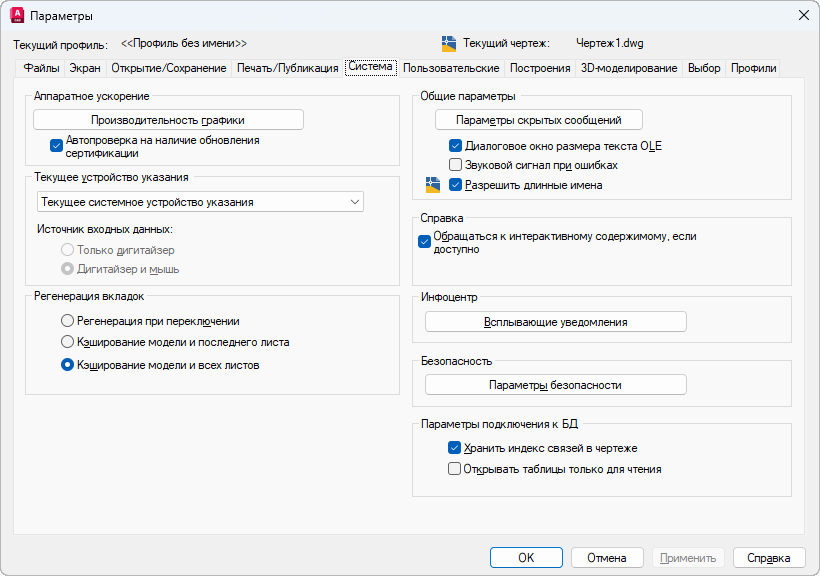820x576 pixels.
Task: Click the Производительность графики button
Action: 168,120
